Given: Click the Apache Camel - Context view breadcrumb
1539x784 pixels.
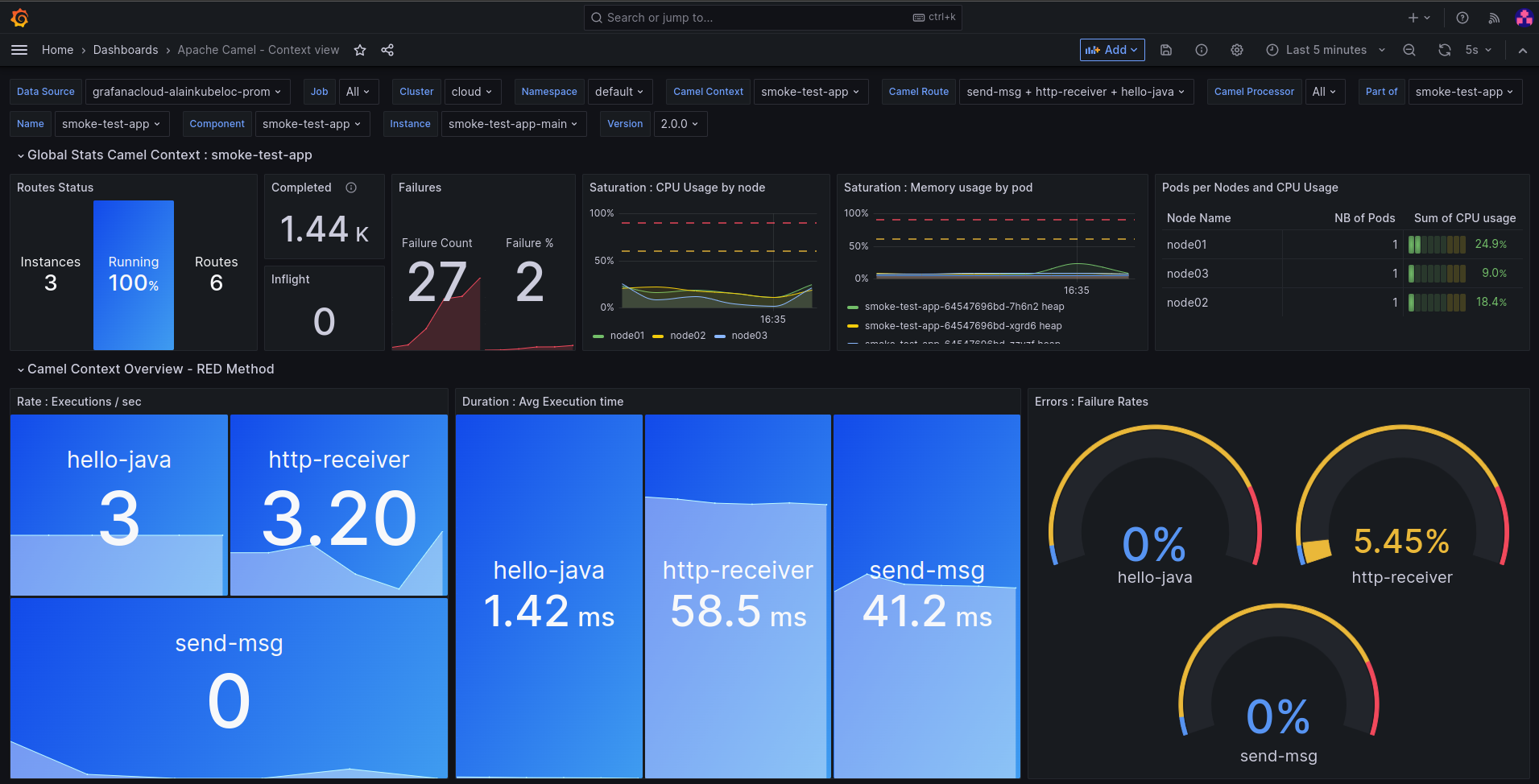Looking at the screenshot, I should point(259,50).
